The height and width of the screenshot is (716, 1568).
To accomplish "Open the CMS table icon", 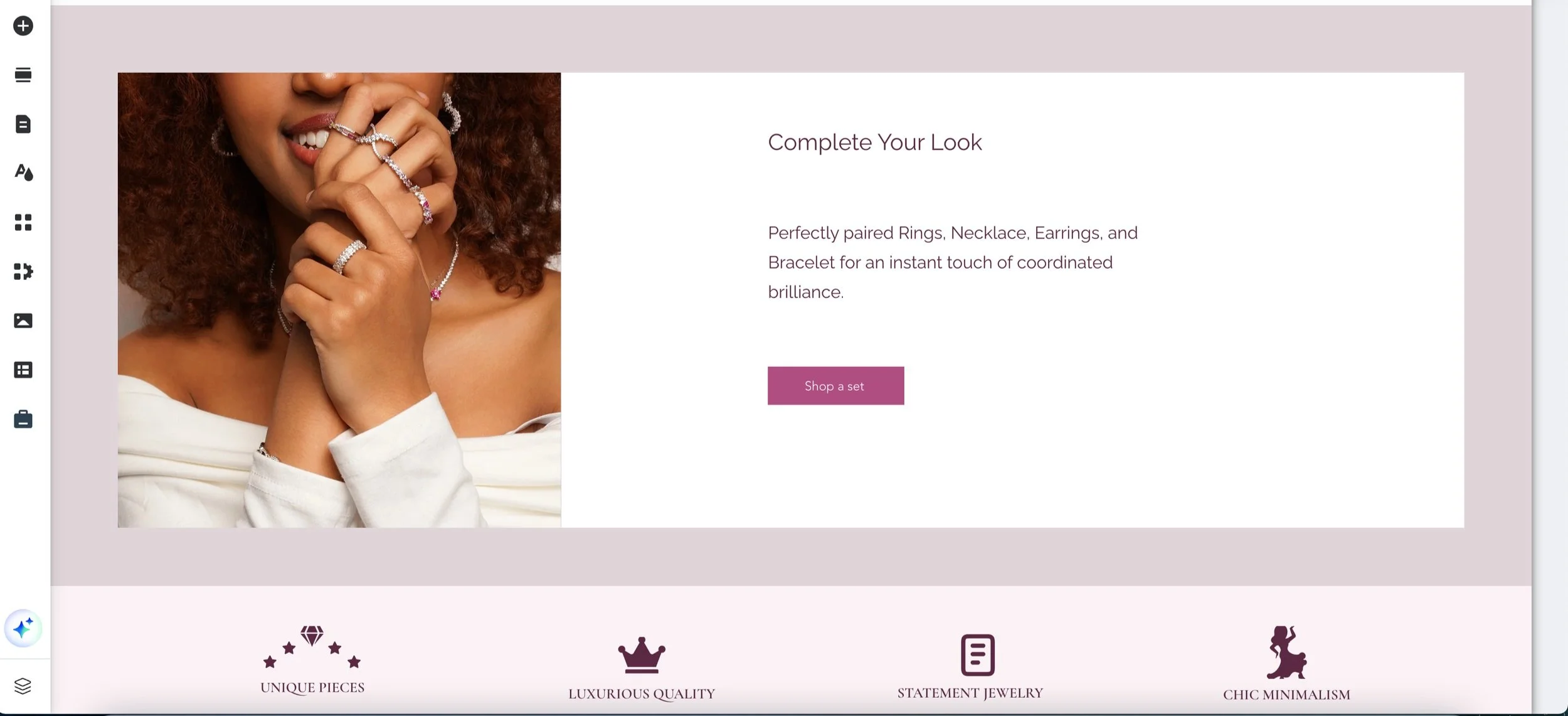I will coord(23,370).
